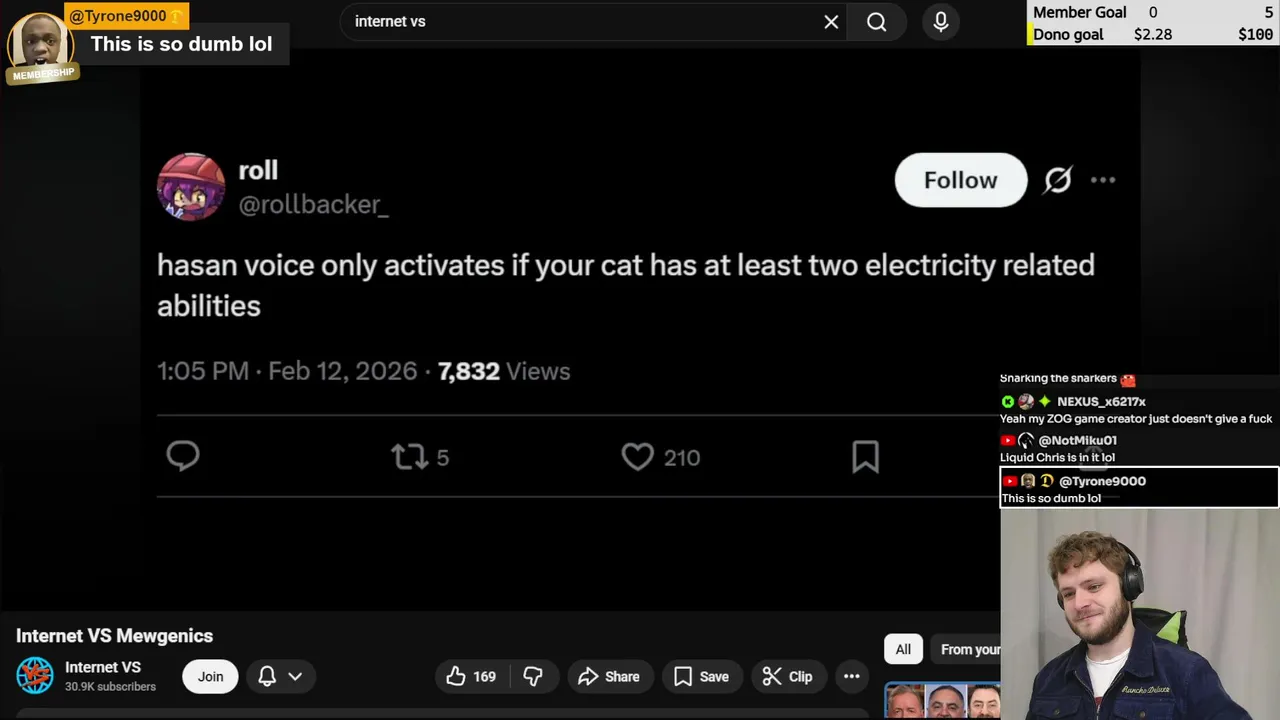Like the tweet with the heart icon

[637, 457]
